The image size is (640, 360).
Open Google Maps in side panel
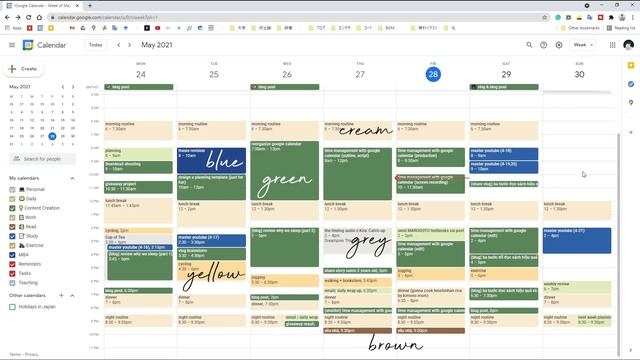click(631, 102)
